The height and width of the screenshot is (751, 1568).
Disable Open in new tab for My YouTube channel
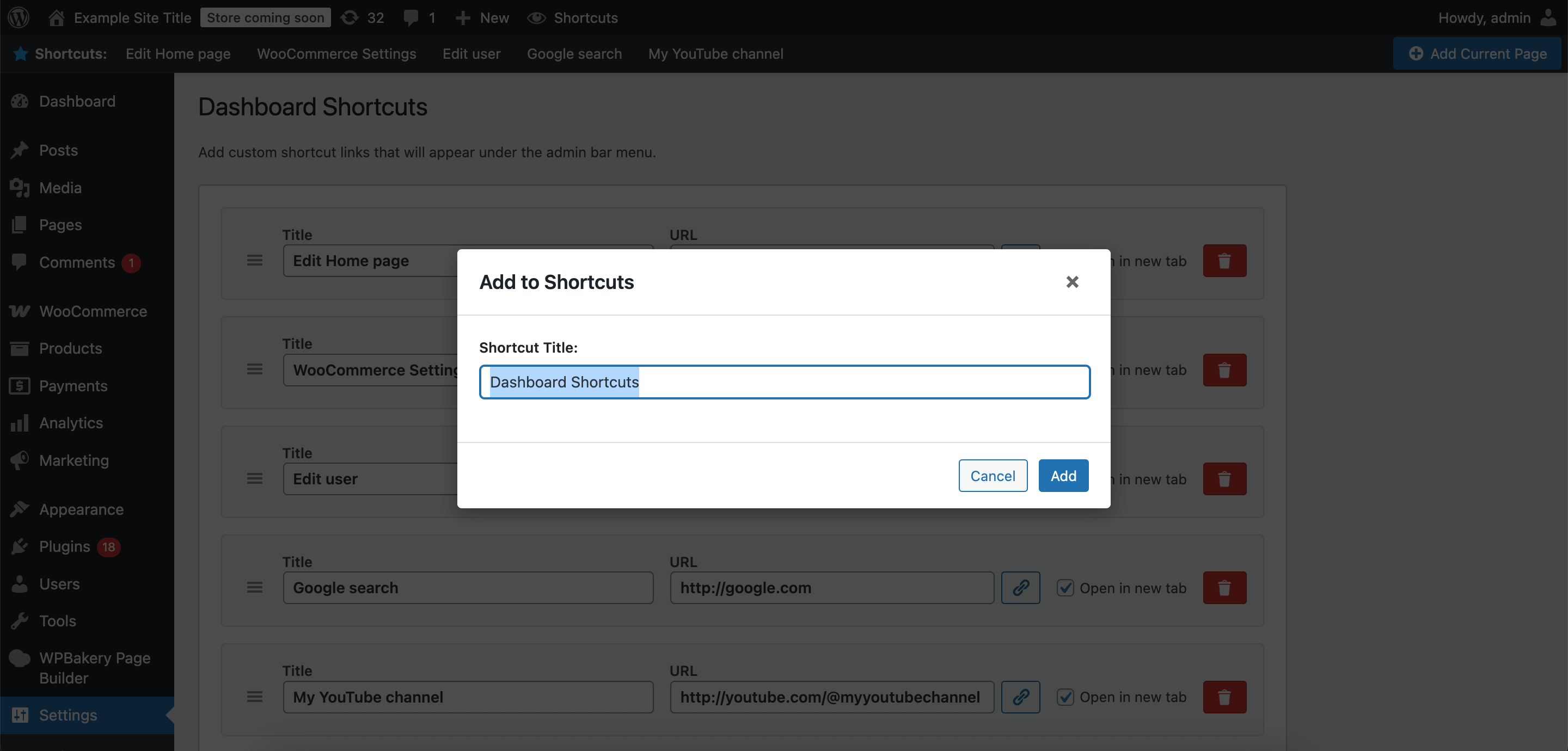(1066, 697)
